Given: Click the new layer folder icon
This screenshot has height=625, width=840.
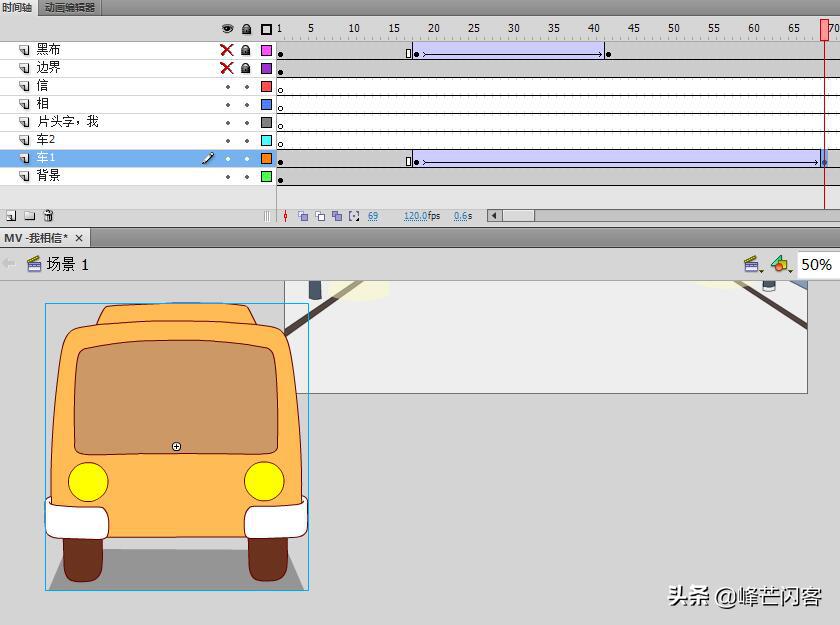Looking at the screenshot, I should [x=29, y=216].
